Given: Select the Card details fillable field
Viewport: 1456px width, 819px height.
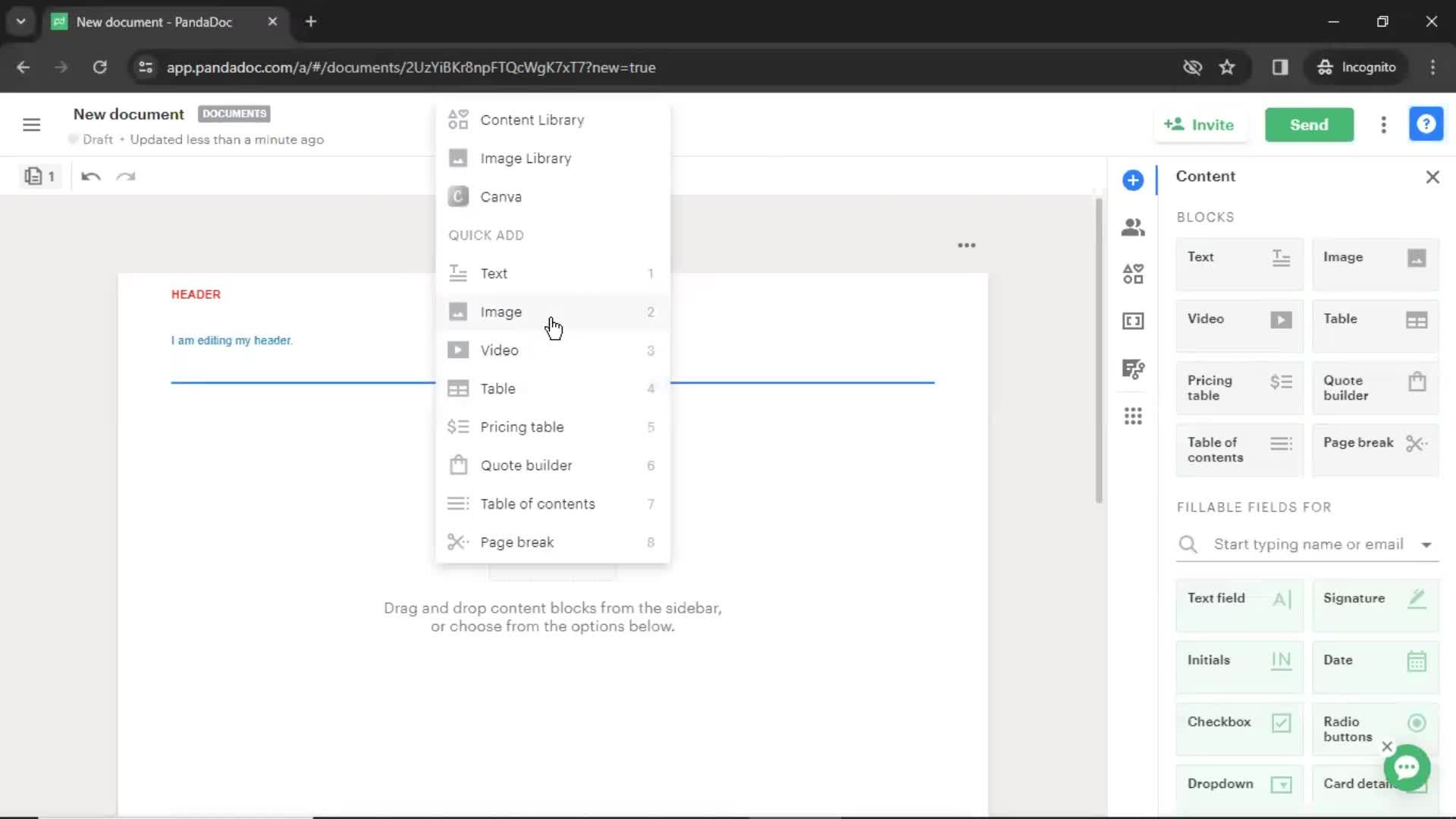Looking at the screenshot, I should coord(1376,783).
